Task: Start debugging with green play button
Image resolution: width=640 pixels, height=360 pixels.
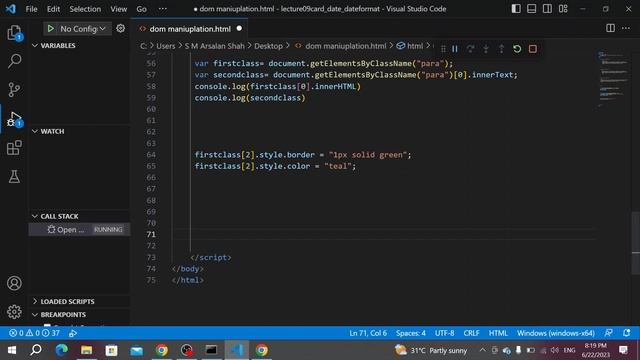Action: click(51, 29)
